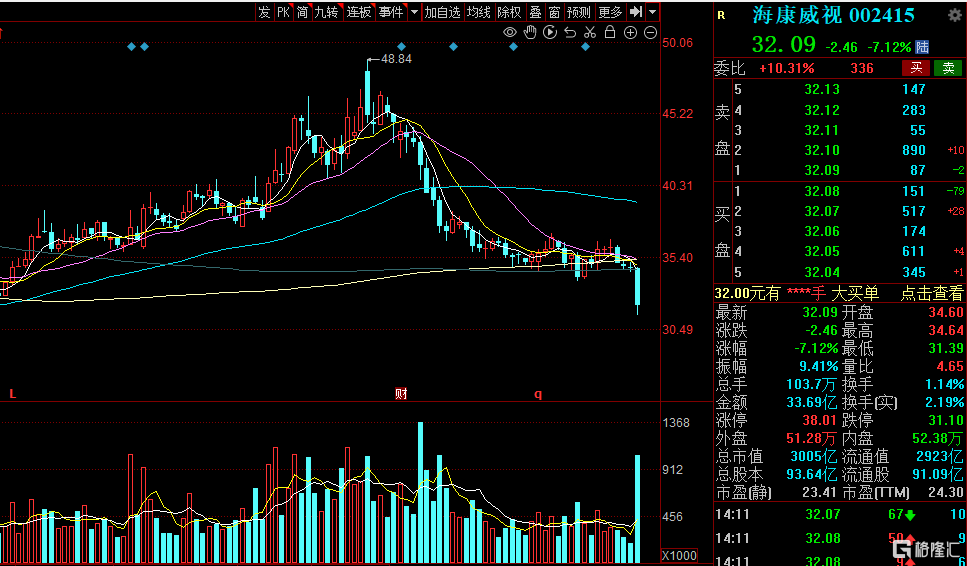Viewport: 967px width, 566px height.
Task: Select buy level 3 price 32.06
Action: click(x=822, y=231)
